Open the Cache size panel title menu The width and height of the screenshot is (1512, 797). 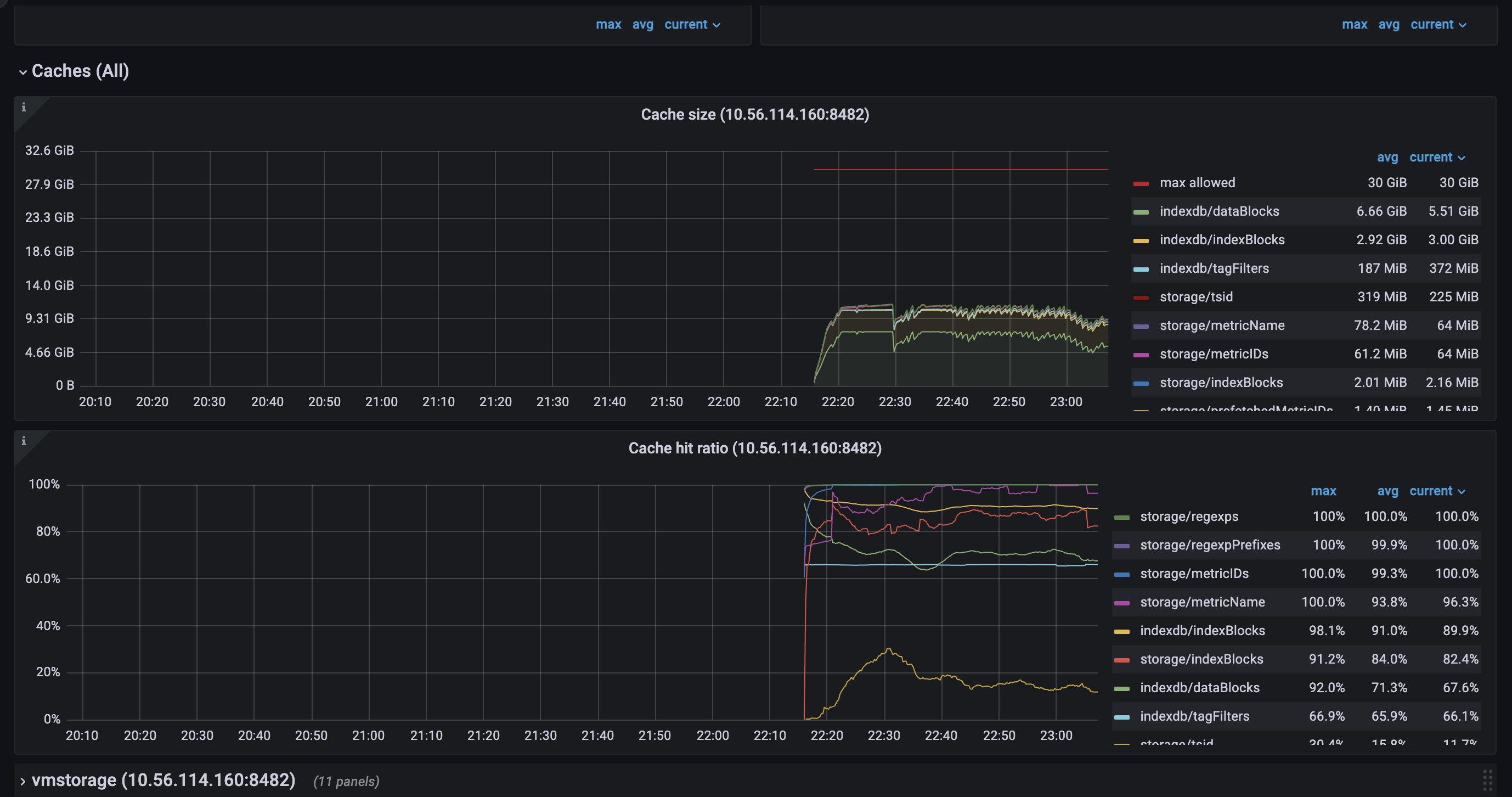click(755, 115)
